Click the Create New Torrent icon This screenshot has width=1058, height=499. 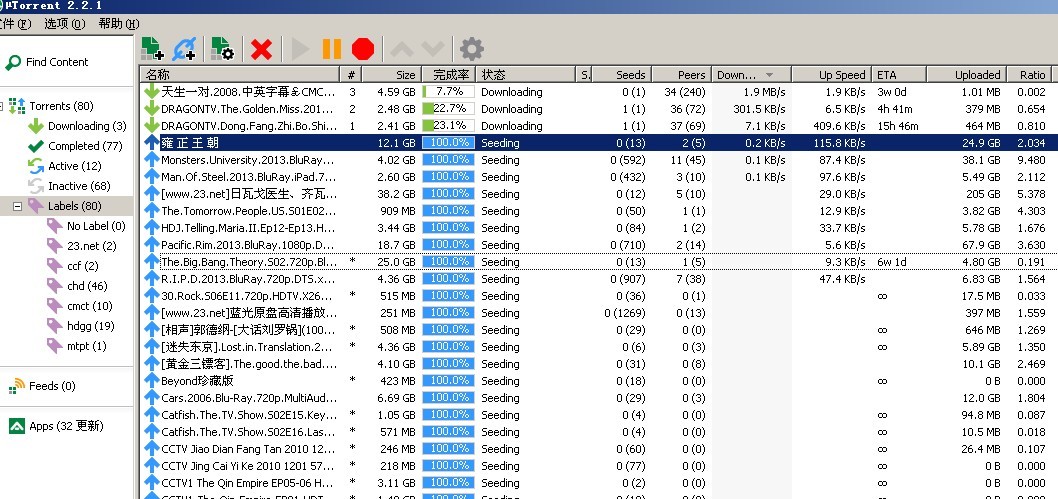point(222,49)
